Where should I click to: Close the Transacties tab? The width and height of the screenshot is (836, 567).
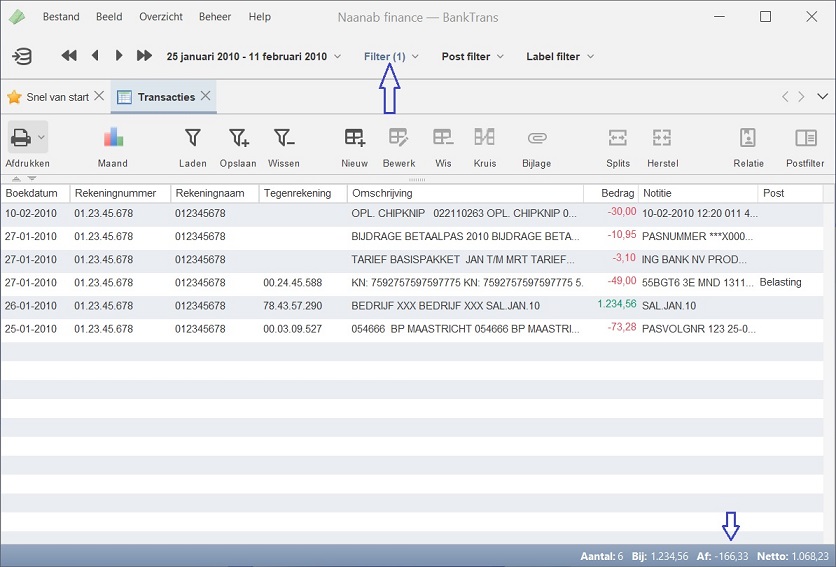(205, 96)
